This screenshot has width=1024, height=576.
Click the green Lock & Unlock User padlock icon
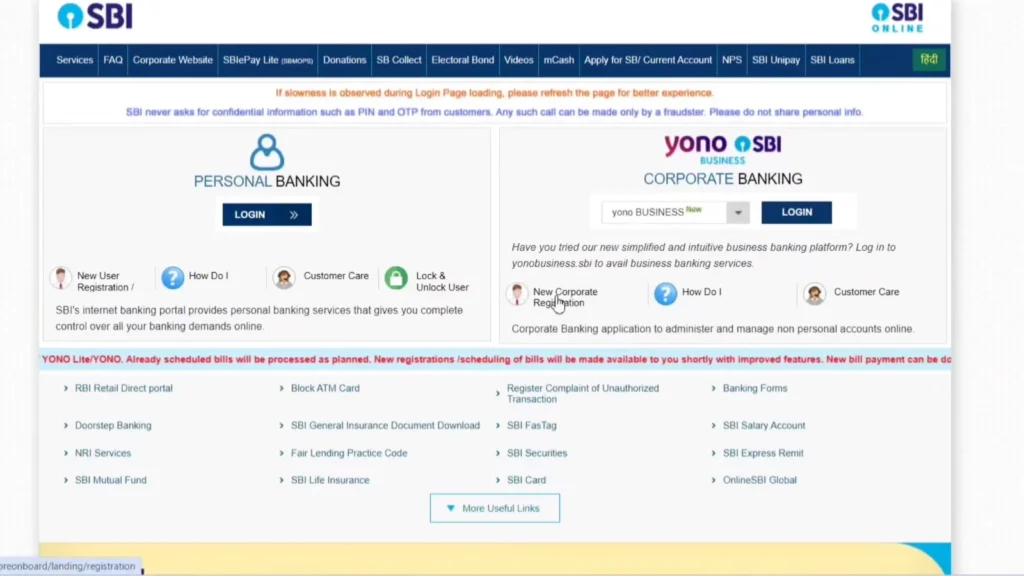point(396,278)
